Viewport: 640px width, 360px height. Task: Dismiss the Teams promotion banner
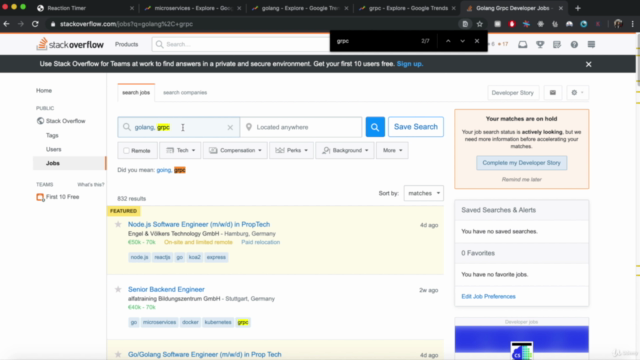[x=589, y=64]
